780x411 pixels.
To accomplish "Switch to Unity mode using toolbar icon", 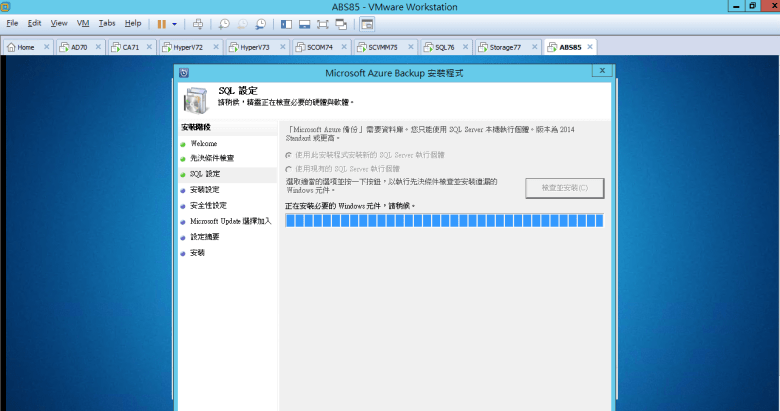I will point(343,23).
